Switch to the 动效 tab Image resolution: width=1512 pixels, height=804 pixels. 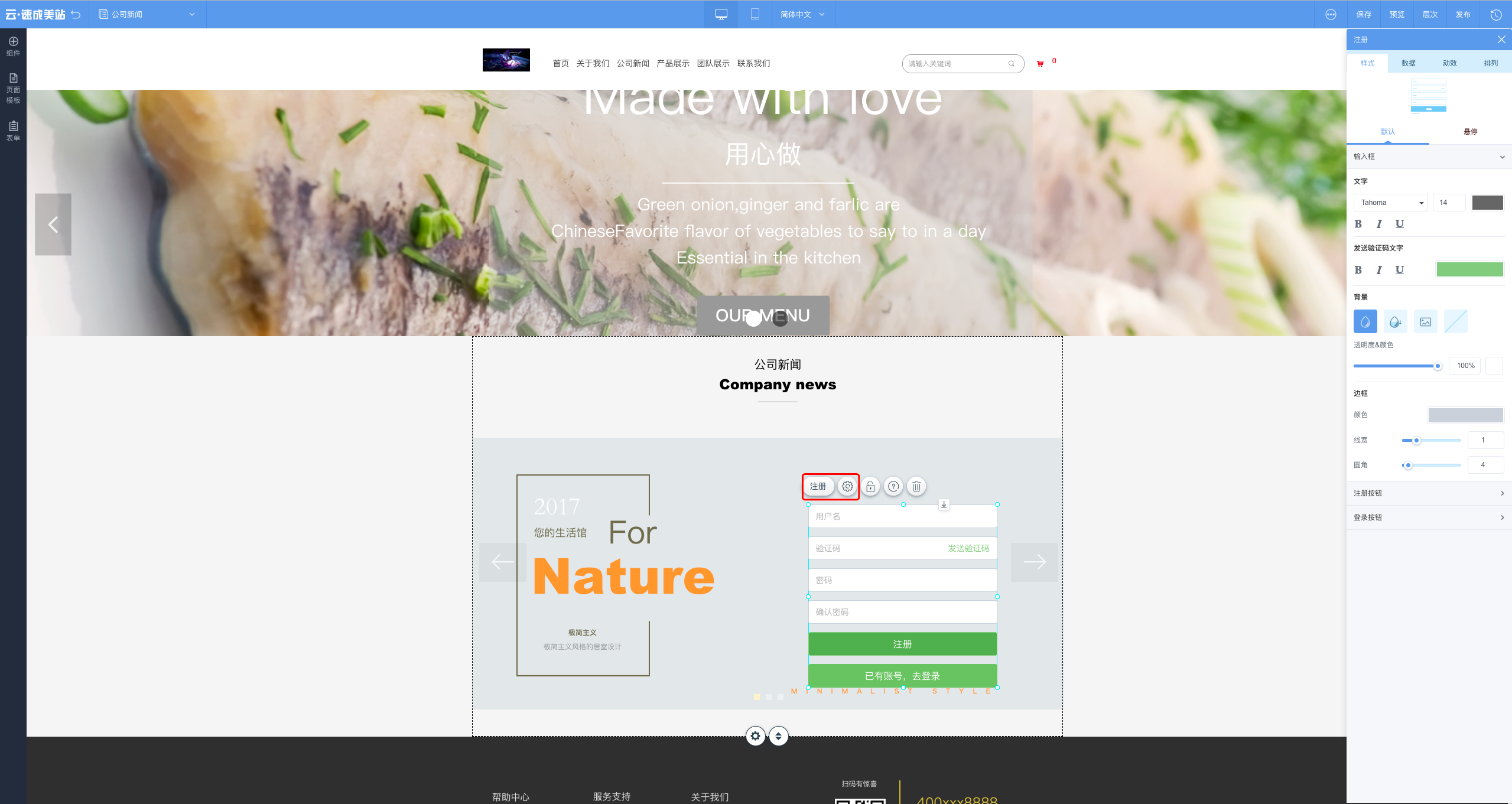[x=1450, y=63]
